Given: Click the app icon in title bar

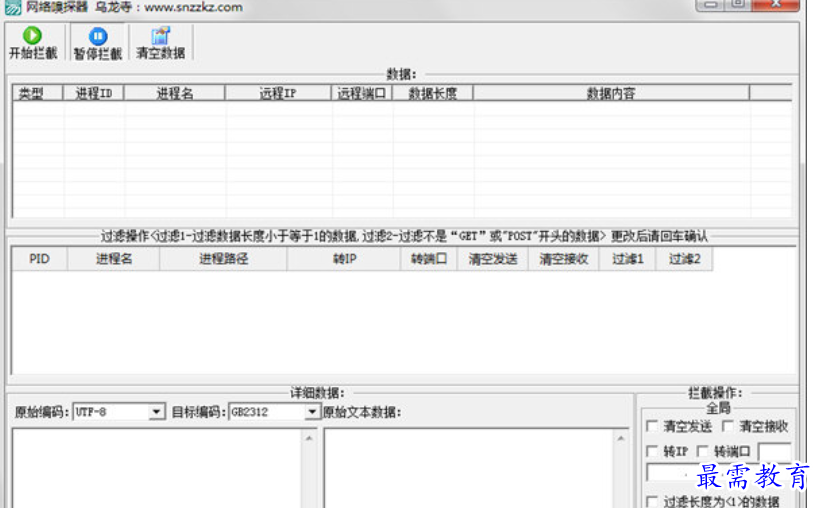Looking at the screenshot, I should click(x=13, y=7).
